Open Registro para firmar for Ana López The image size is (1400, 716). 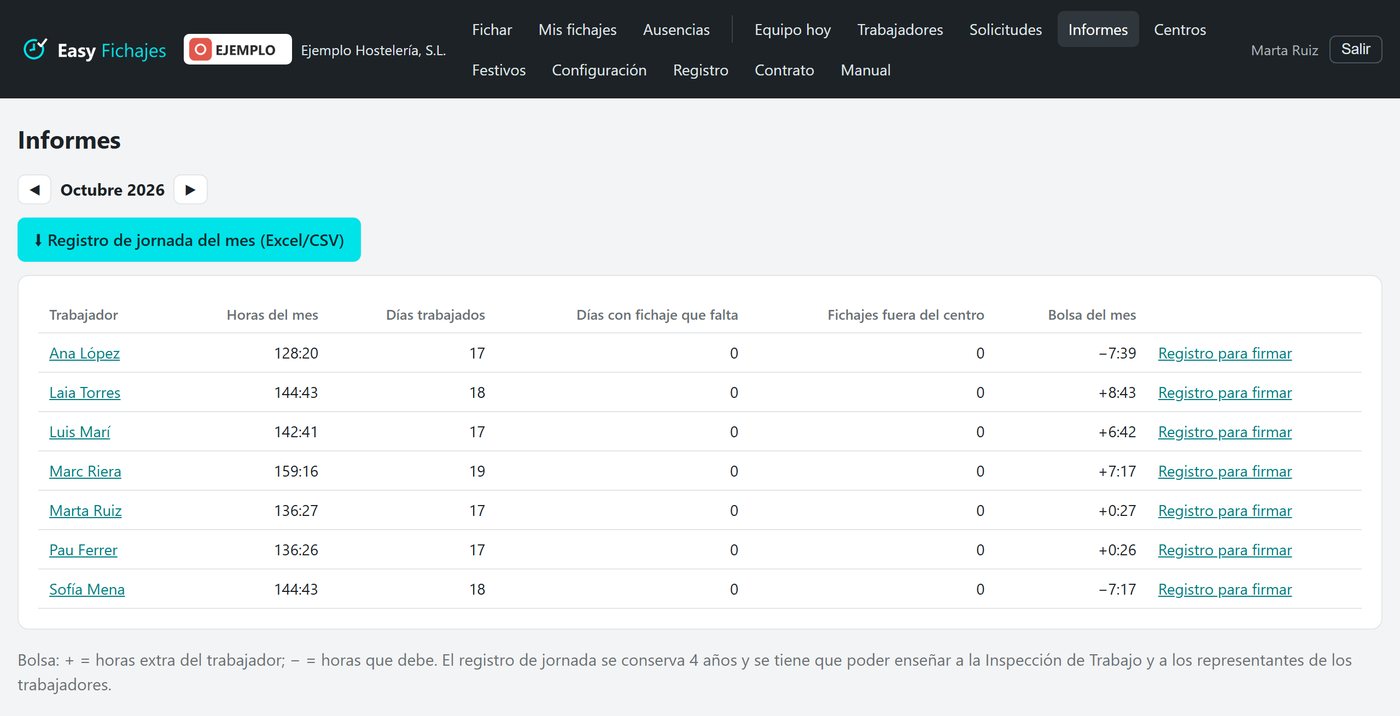(1225, 353)
